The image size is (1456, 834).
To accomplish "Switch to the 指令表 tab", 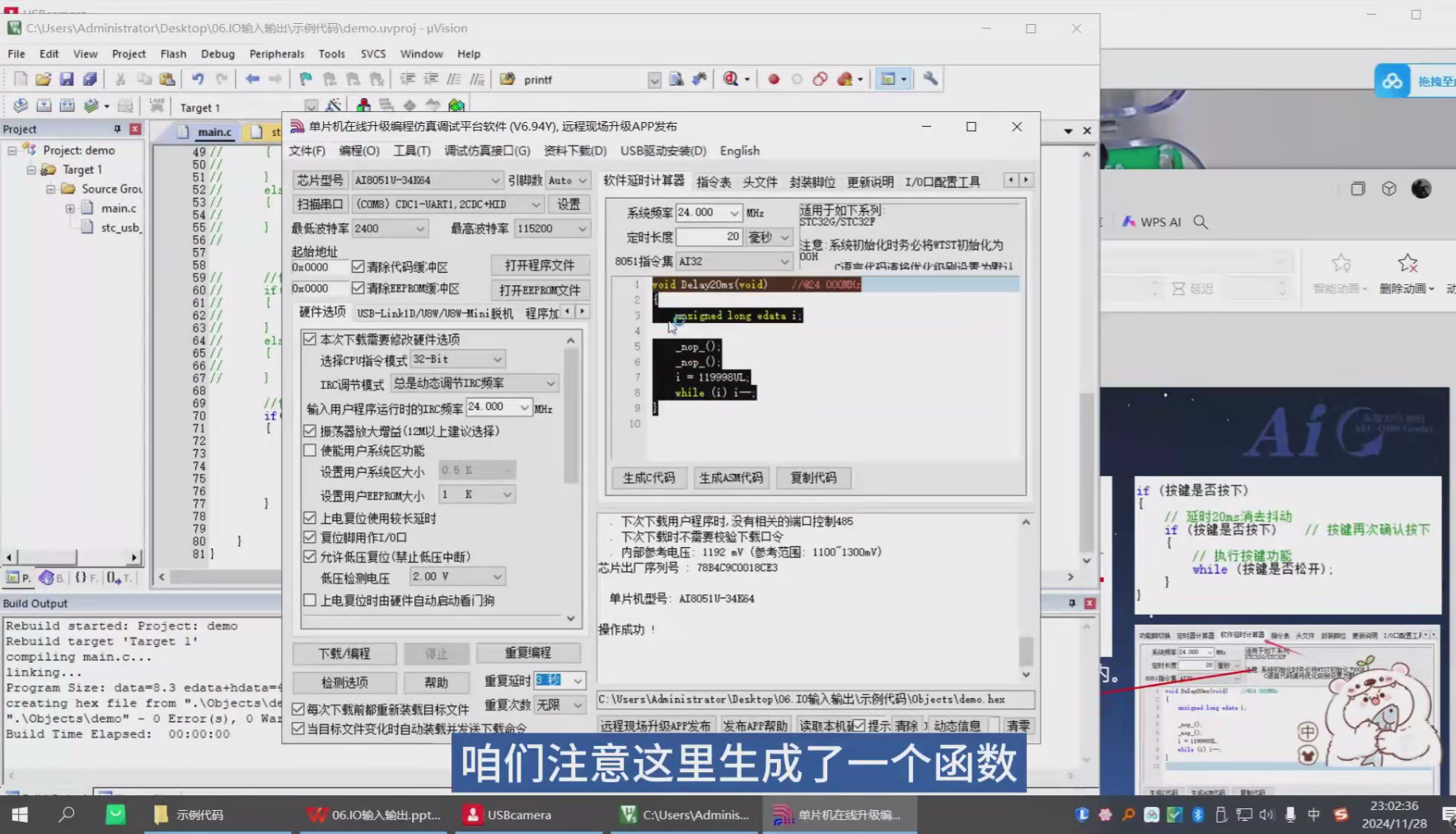I will click(714, 181).
